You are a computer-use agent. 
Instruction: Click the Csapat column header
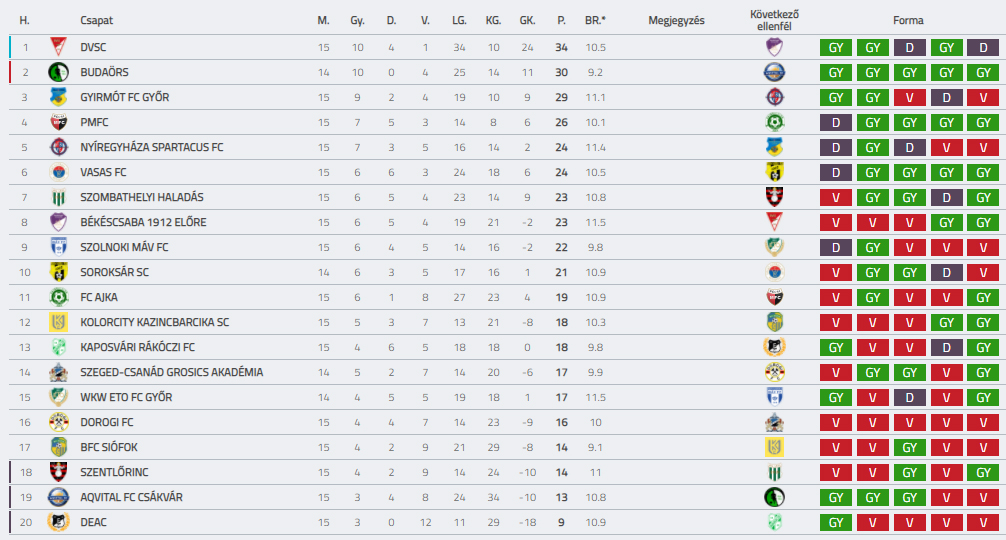click(95, 20)
